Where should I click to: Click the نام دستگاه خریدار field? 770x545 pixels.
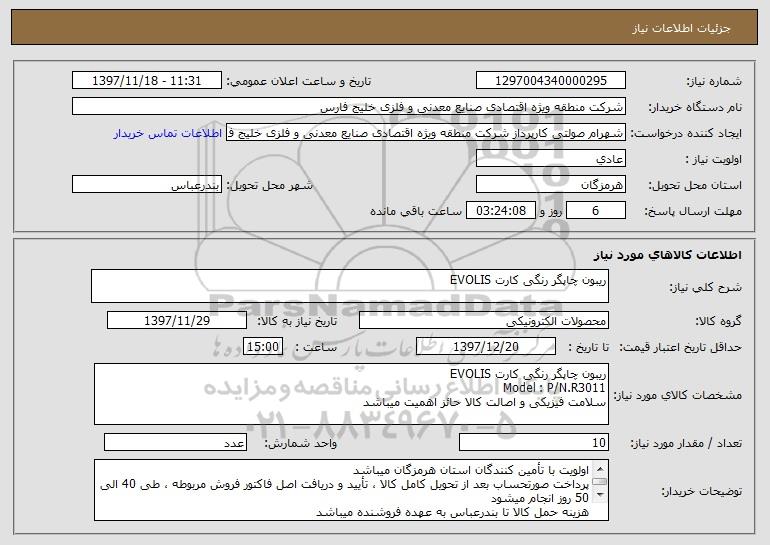tap(349, 107)
